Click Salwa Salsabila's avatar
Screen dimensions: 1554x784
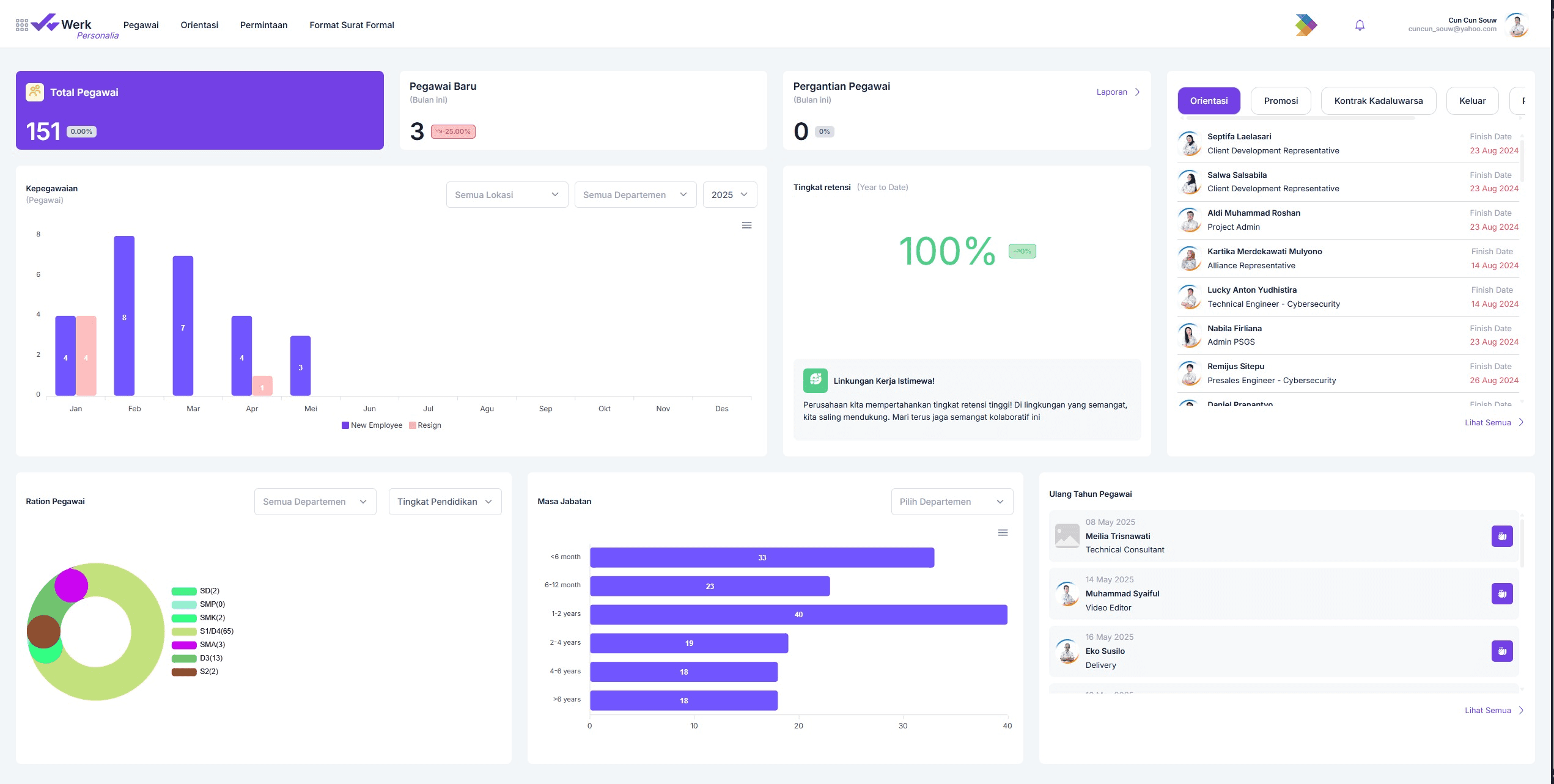(x=1190, y=182)
